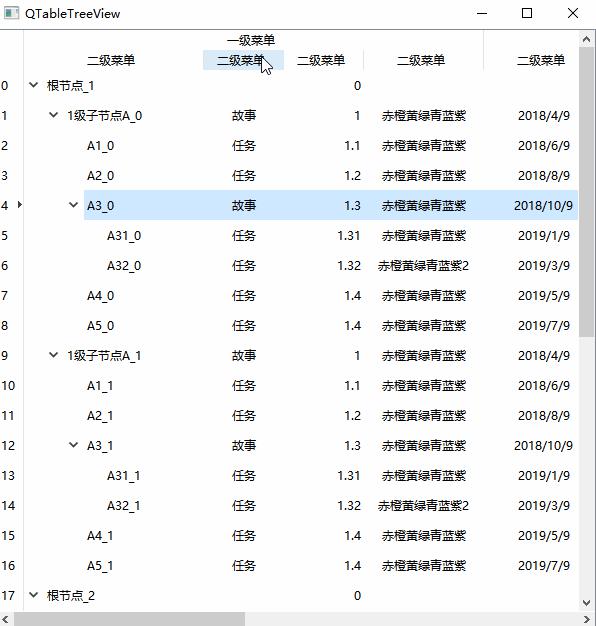
Task: Click the vertical scrollbar thumb
Action: point(586,192)
